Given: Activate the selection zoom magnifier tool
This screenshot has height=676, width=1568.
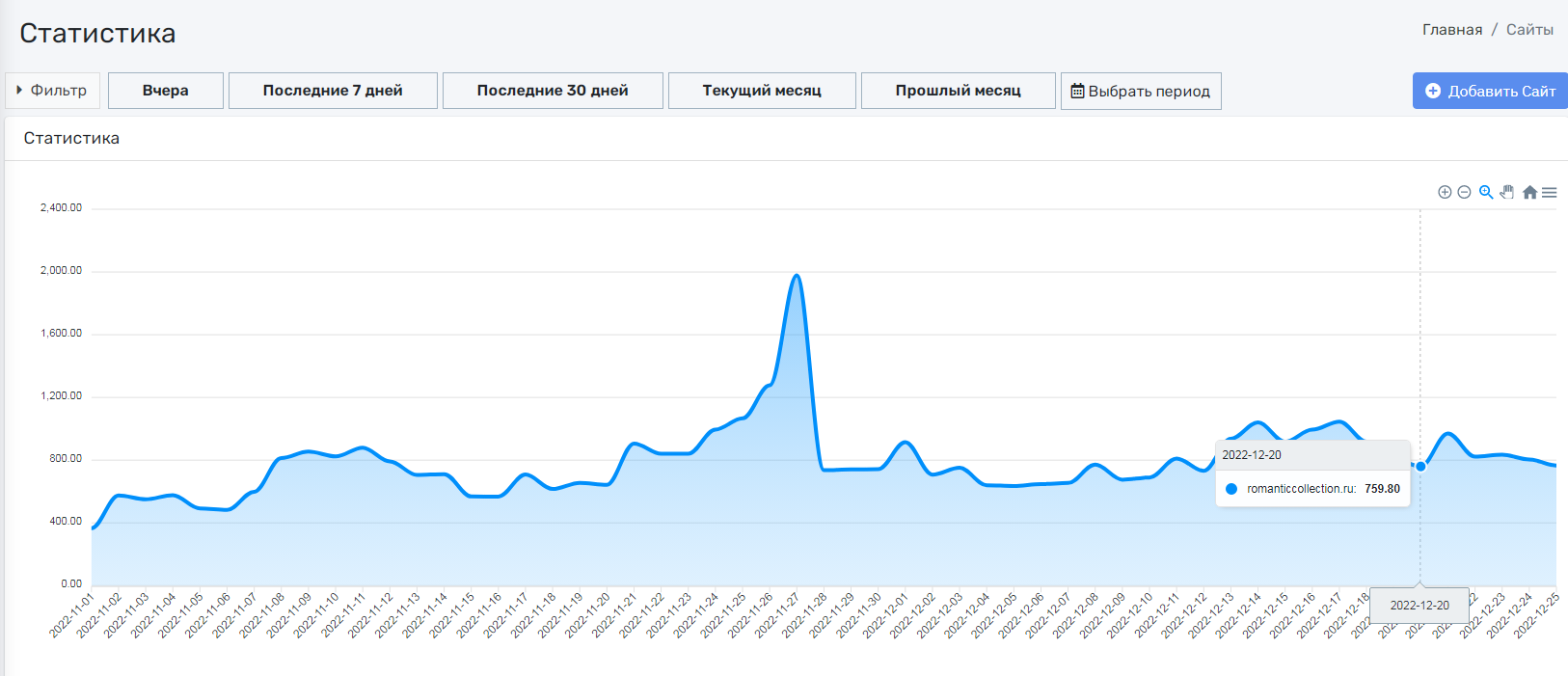Looking at the screenshot, I should pos(1486,192).
